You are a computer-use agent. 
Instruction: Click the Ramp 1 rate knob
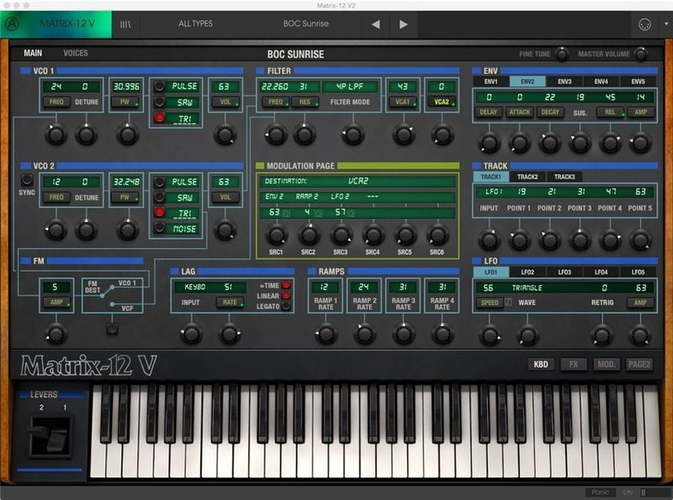coord(325,334)
